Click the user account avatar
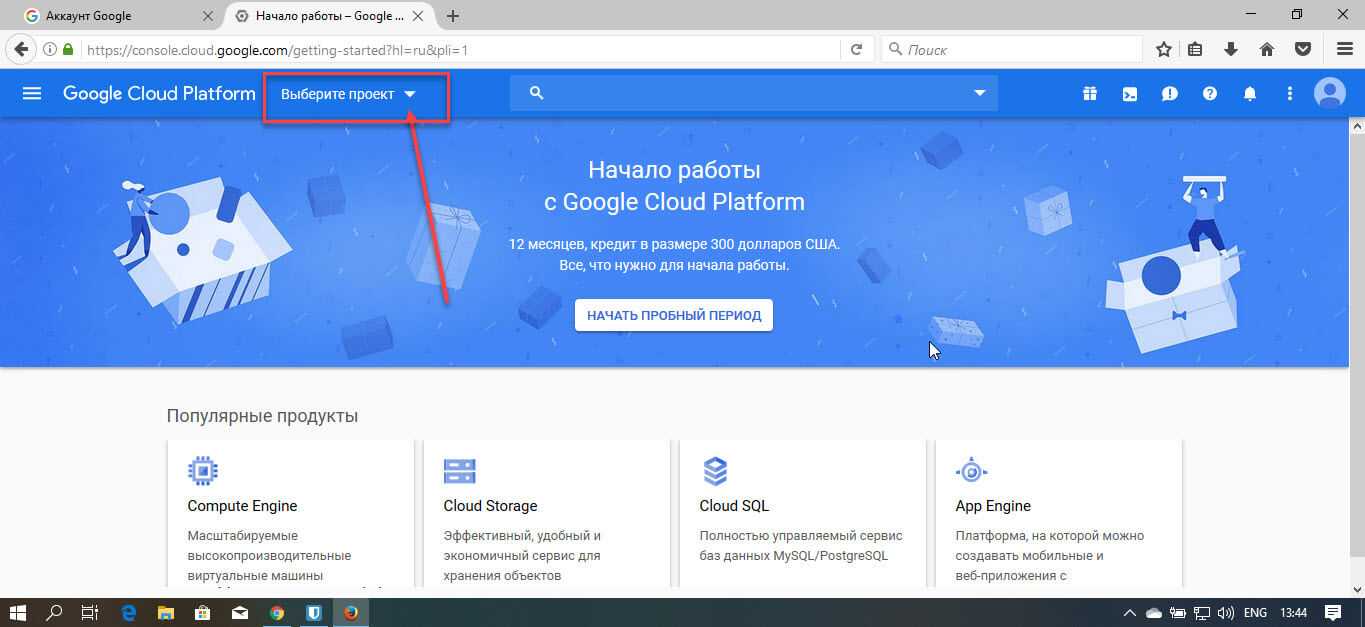 point(1329,94)
